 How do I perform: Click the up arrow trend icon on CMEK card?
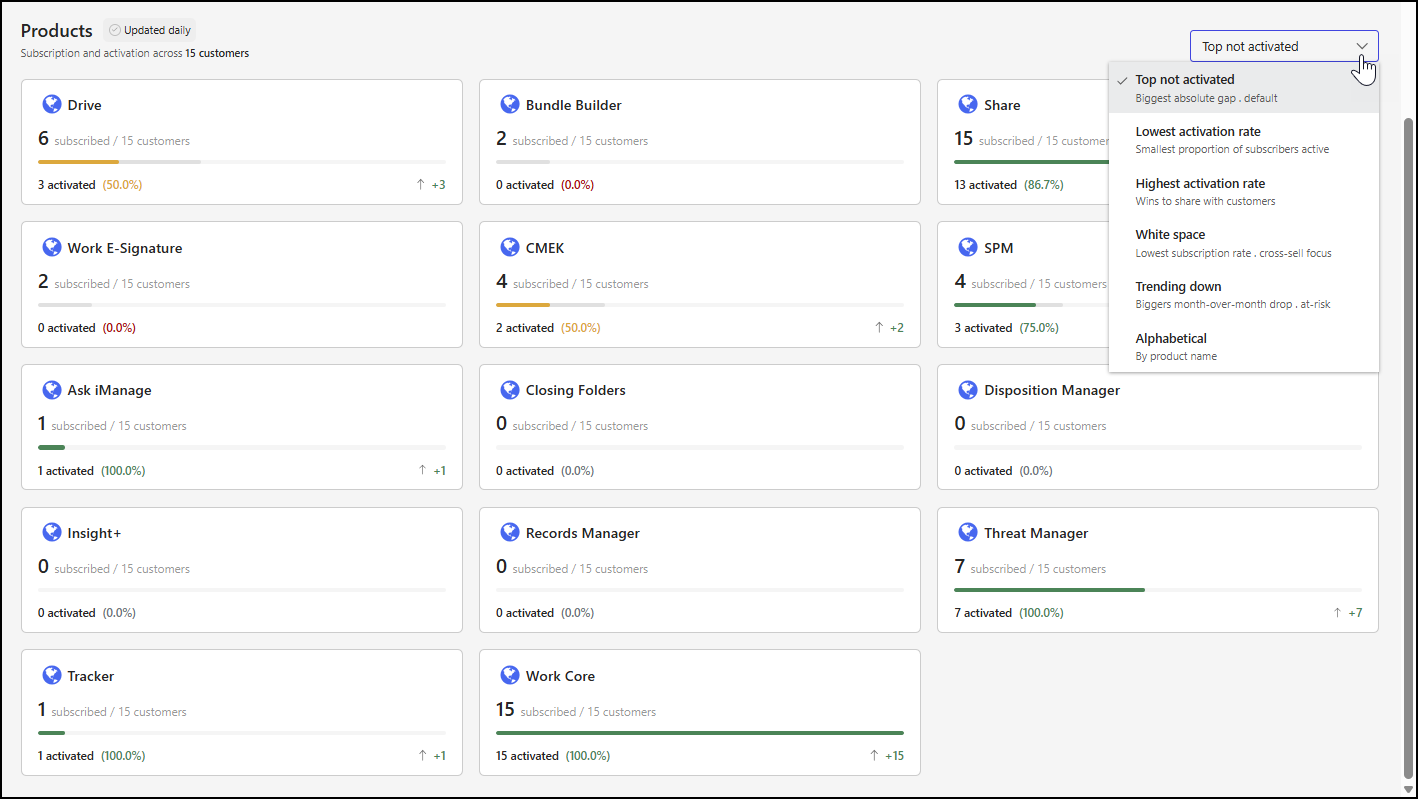[x=879, y=328]
